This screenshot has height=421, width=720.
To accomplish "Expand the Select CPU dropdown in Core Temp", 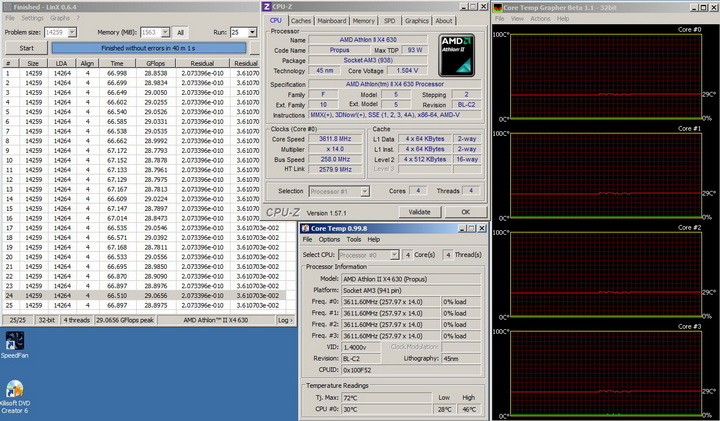I will pos(396,254).
